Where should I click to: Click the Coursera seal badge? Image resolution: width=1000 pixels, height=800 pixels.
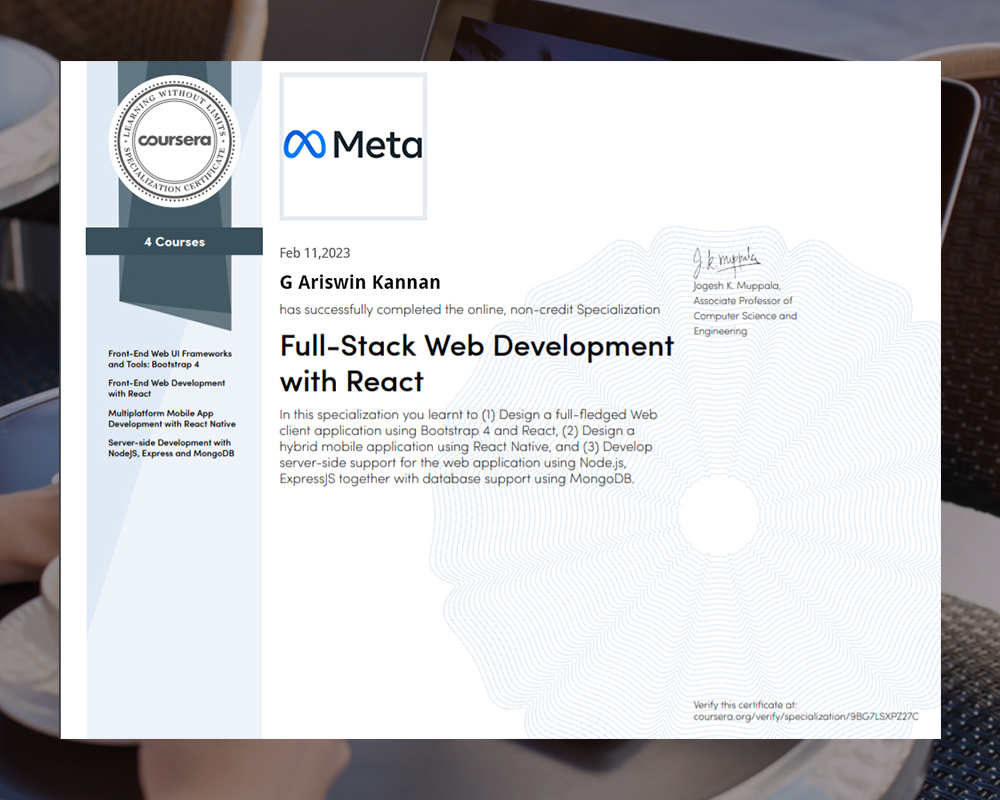pyautogui.click(x=174, y=140)
